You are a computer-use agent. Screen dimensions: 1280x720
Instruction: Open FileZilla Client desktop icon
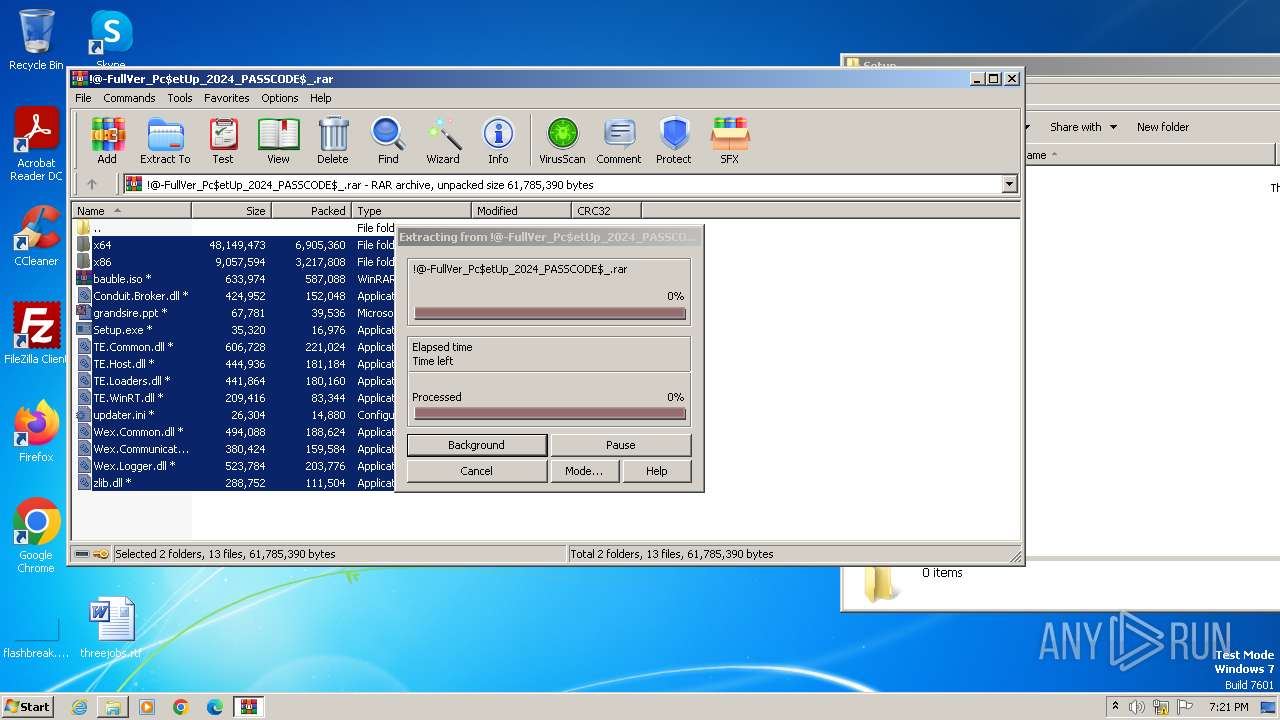coord(36,334)
